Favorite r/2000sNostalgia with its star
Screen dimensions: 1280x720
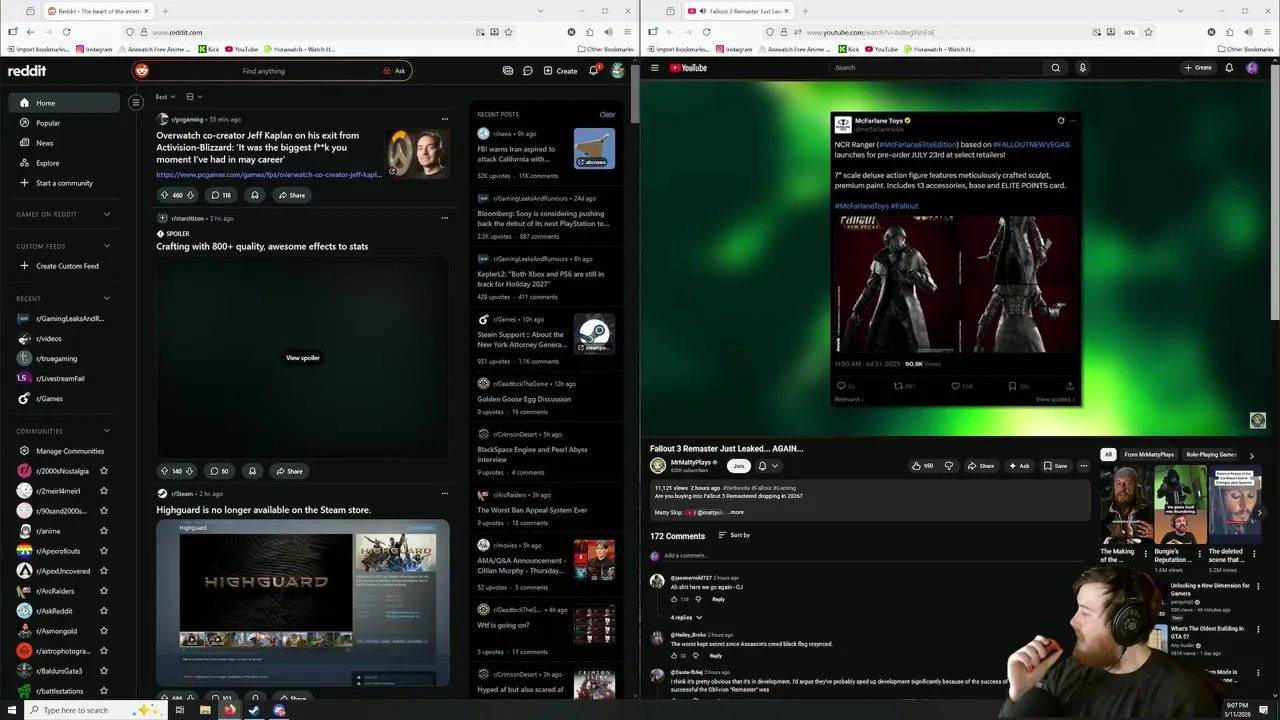click(x=104, y=471)
